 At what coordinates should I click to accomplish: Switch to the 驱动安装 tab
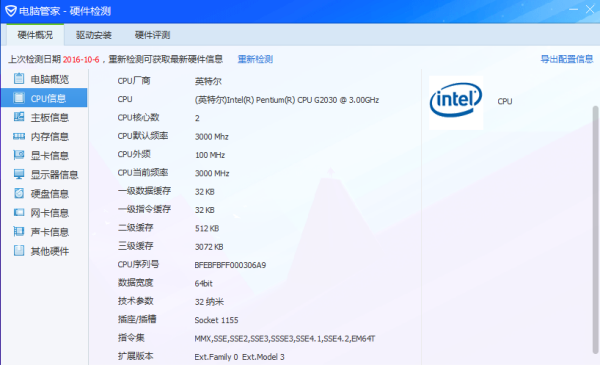(x=93, y=35)
